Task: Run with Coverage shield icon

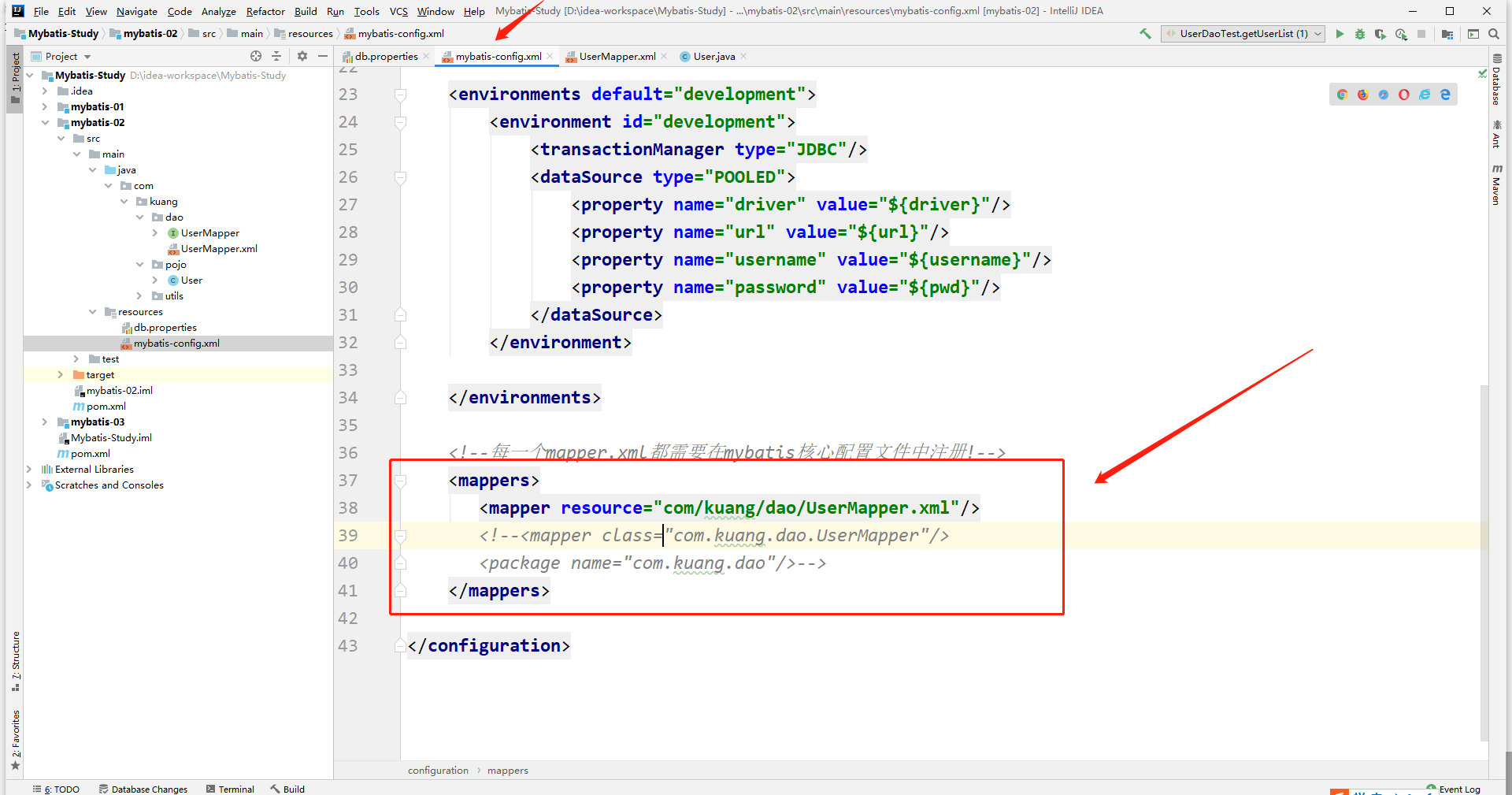Action: pos(1380,34)
